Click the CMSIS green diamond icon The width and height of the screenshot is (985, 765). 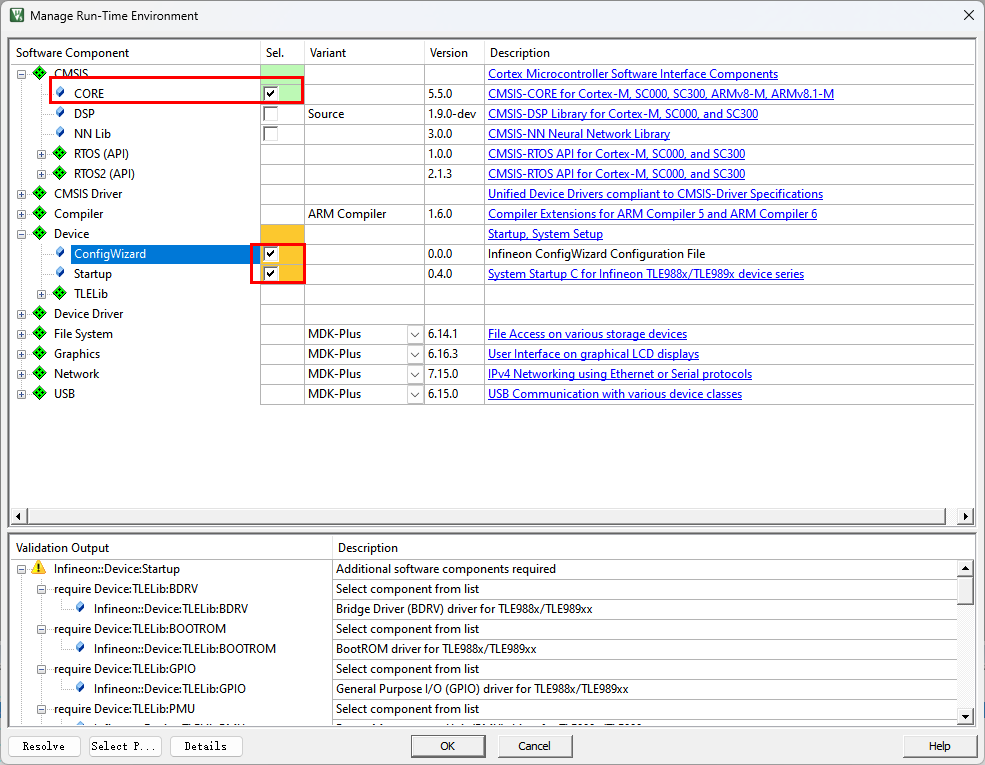(x=40, y=73)
